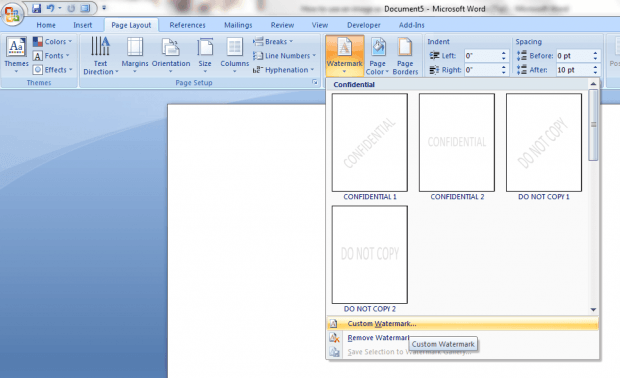
Task: Choose Text Direction options
Action: (100, 55)
